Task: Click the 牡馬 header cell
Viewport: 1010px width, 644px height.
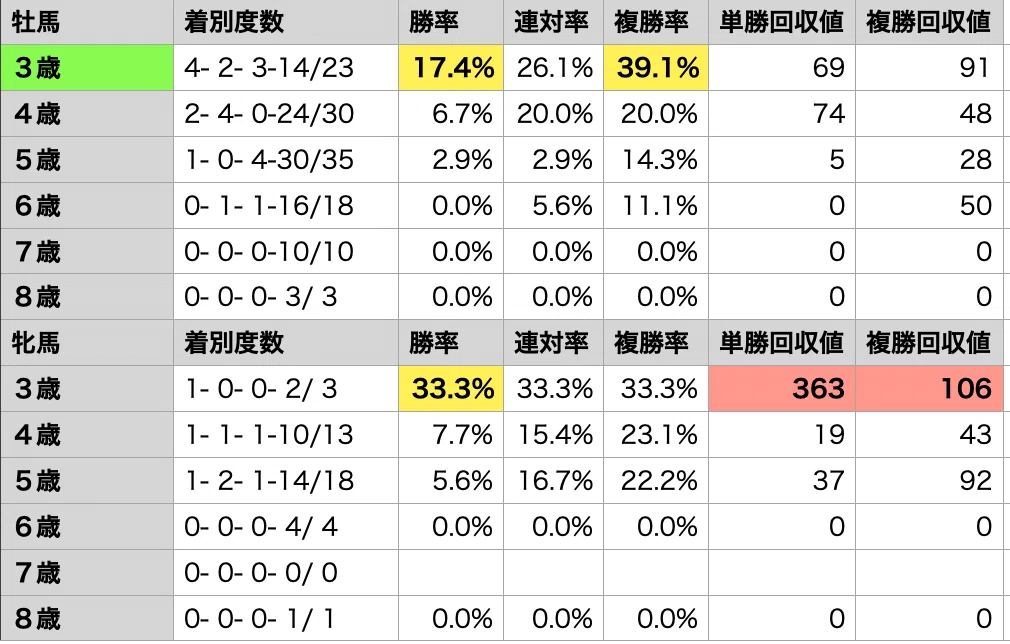Action: (87, 22)
